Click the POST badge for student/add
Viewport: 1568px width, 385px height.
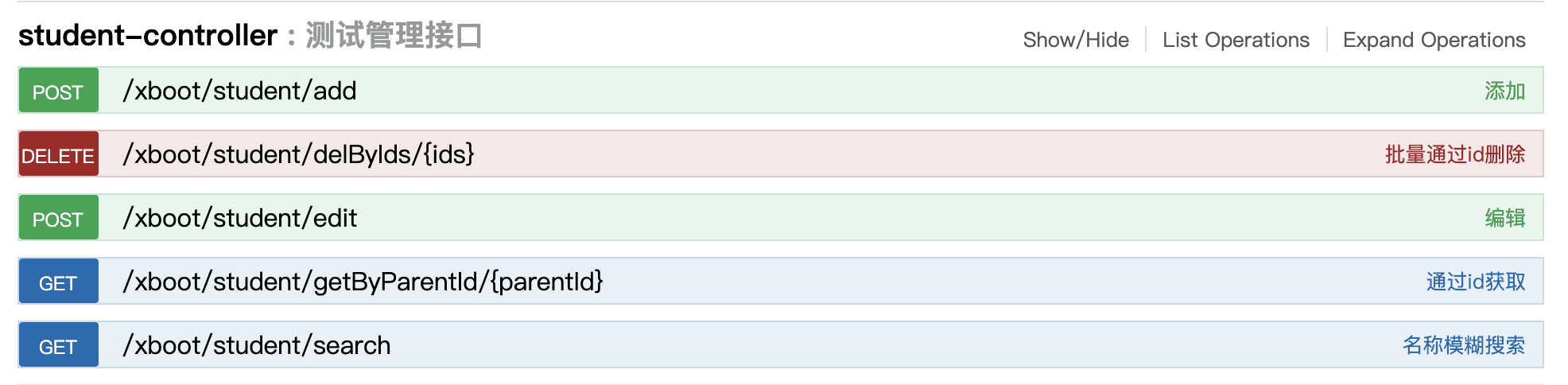[x=58, y=91]
